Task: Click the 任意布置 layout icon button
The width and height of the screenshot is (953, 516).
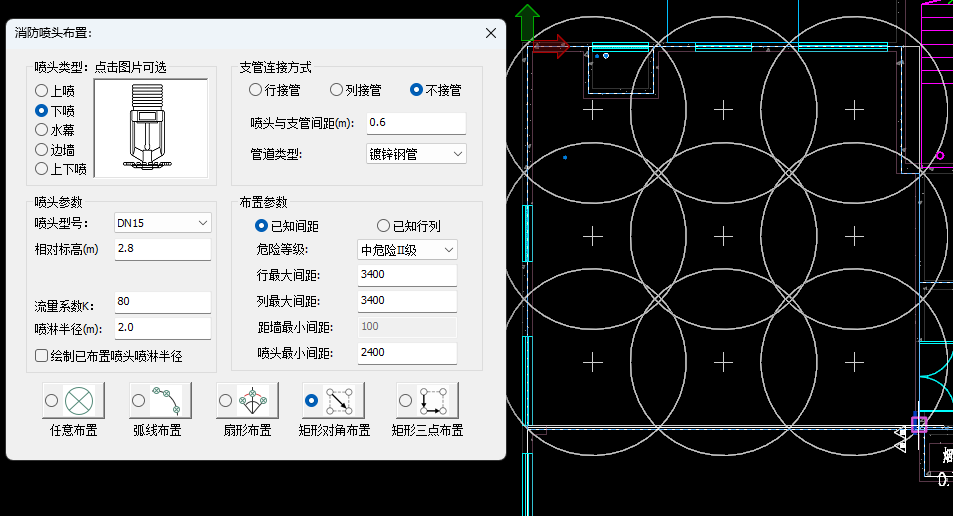Action: pyautogui.click(x=79, y=401)
